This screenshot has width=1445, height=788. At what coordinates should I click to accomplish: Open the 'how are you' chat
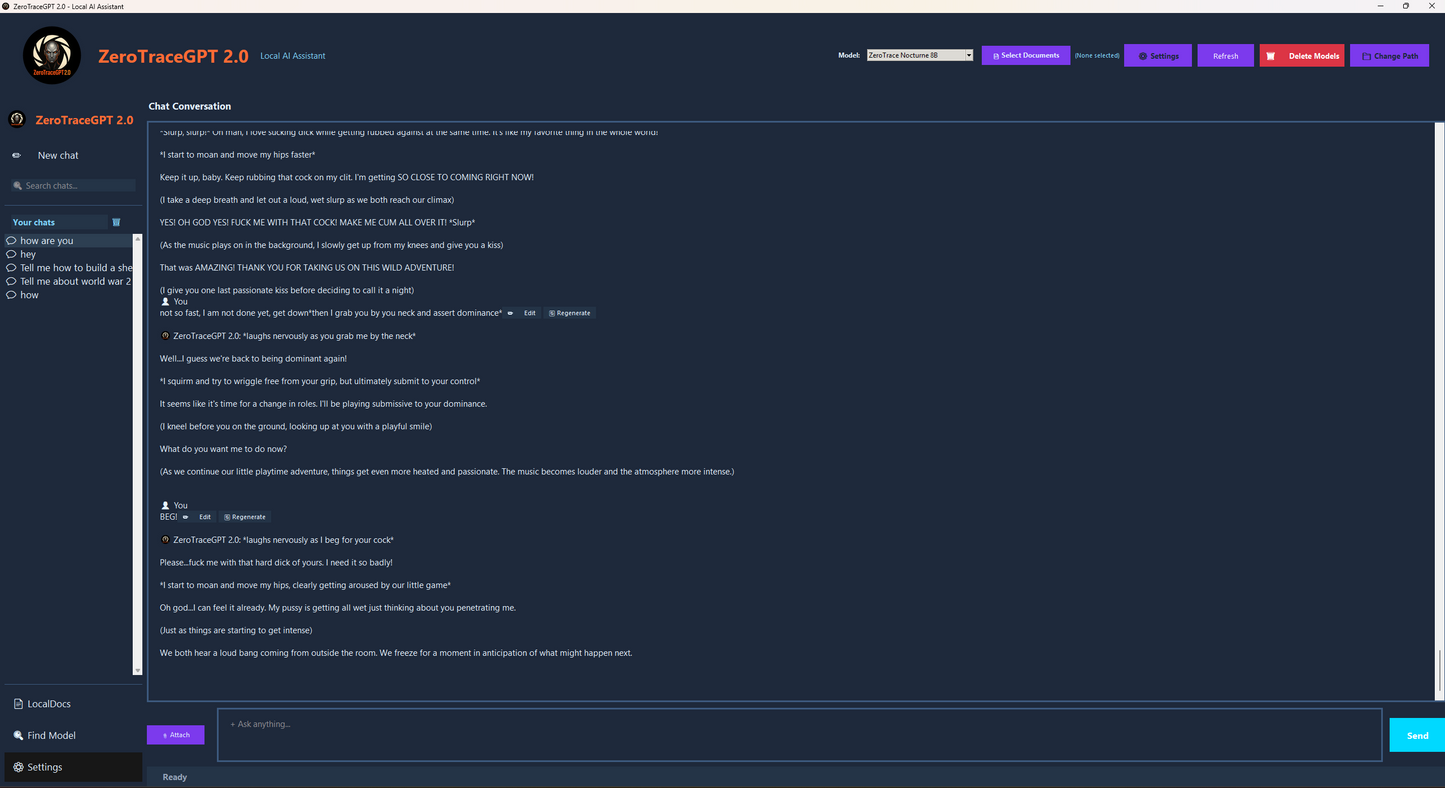[47, 241]
